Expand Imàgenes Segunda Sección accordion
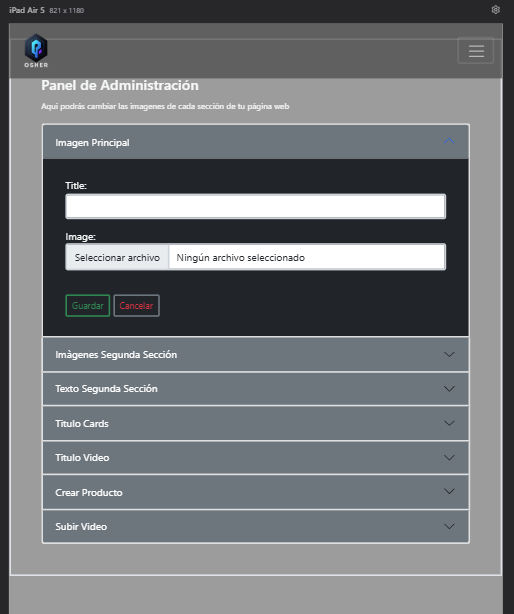Screen dimensions: 514x614 coord(256,354)
